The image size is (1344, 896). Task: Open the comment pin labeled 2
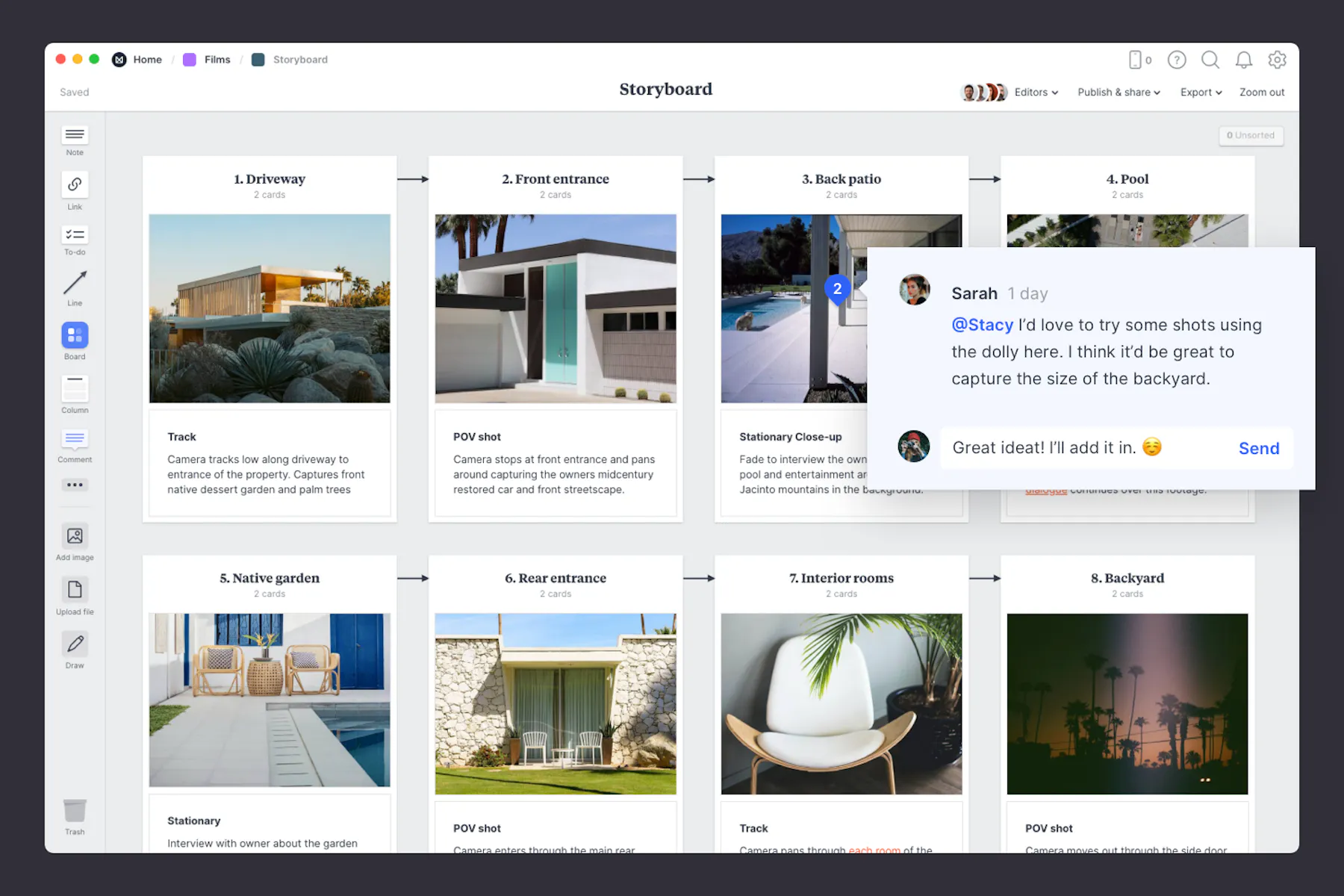(x=838, y=290)
